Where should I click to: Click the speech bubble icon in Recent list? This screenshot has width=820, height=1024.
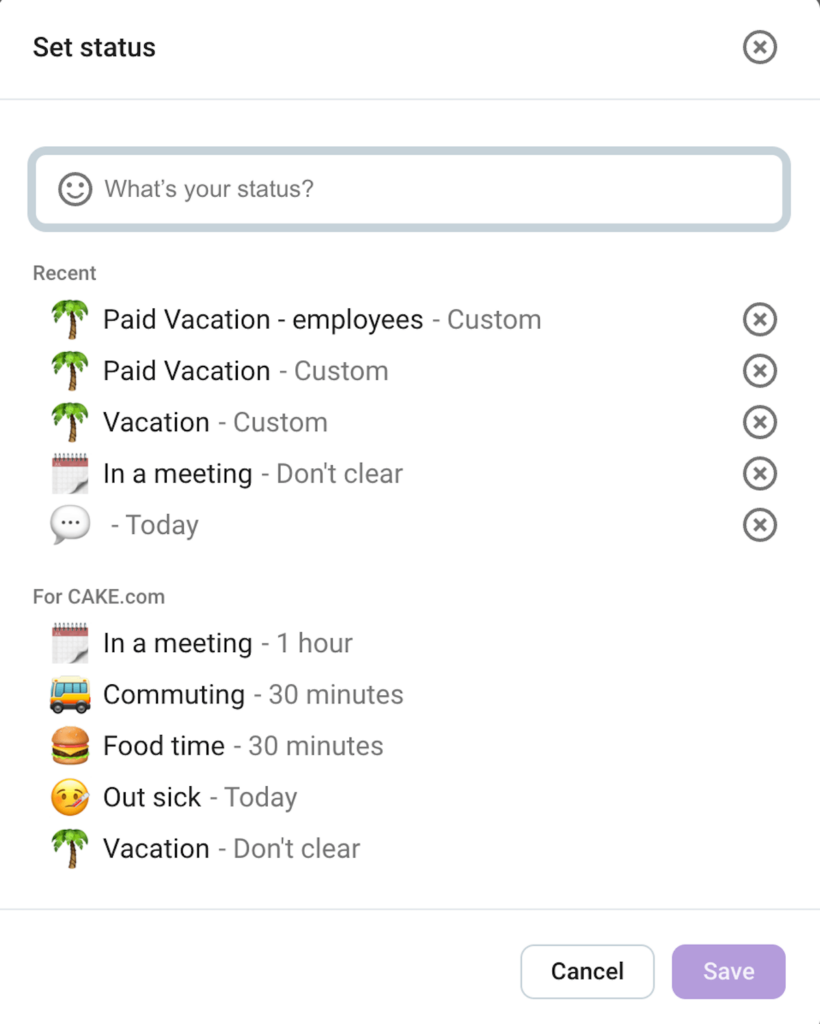coord(68,524)
